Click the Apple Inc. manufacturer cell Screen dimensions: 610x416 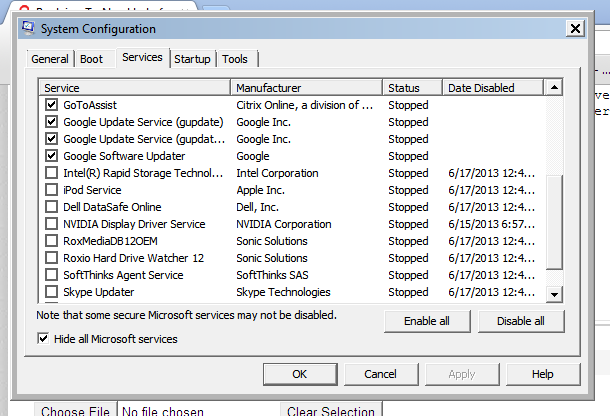click(260, 190)
